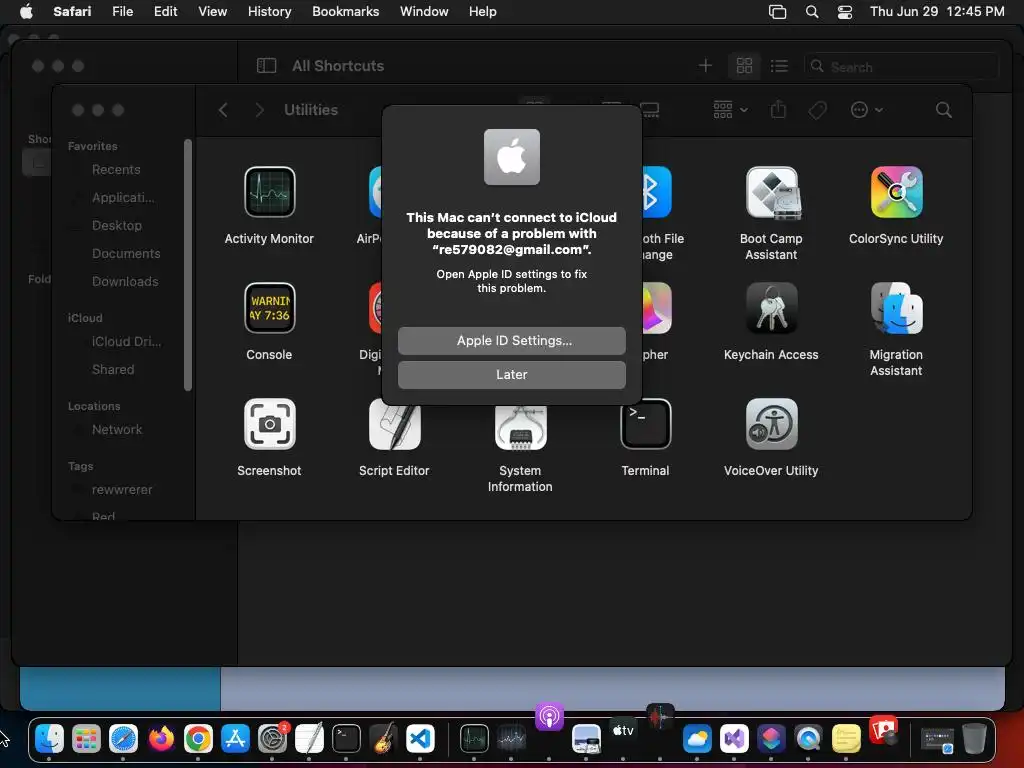Open System Information in Utilities
This screenshot has width=1024, height=768.
(x=520, y=428)
